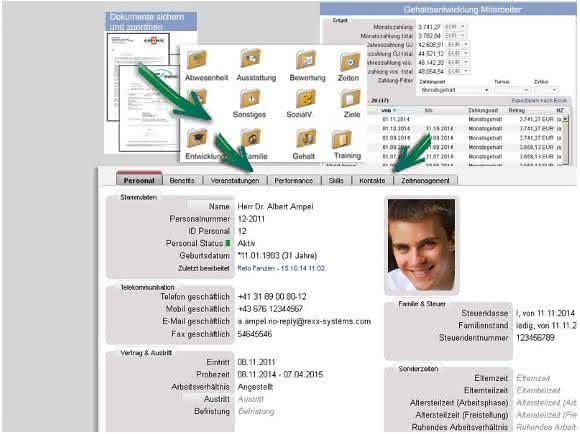
Task: Click the business e-mail address value
Action: (x=304, y=321)
